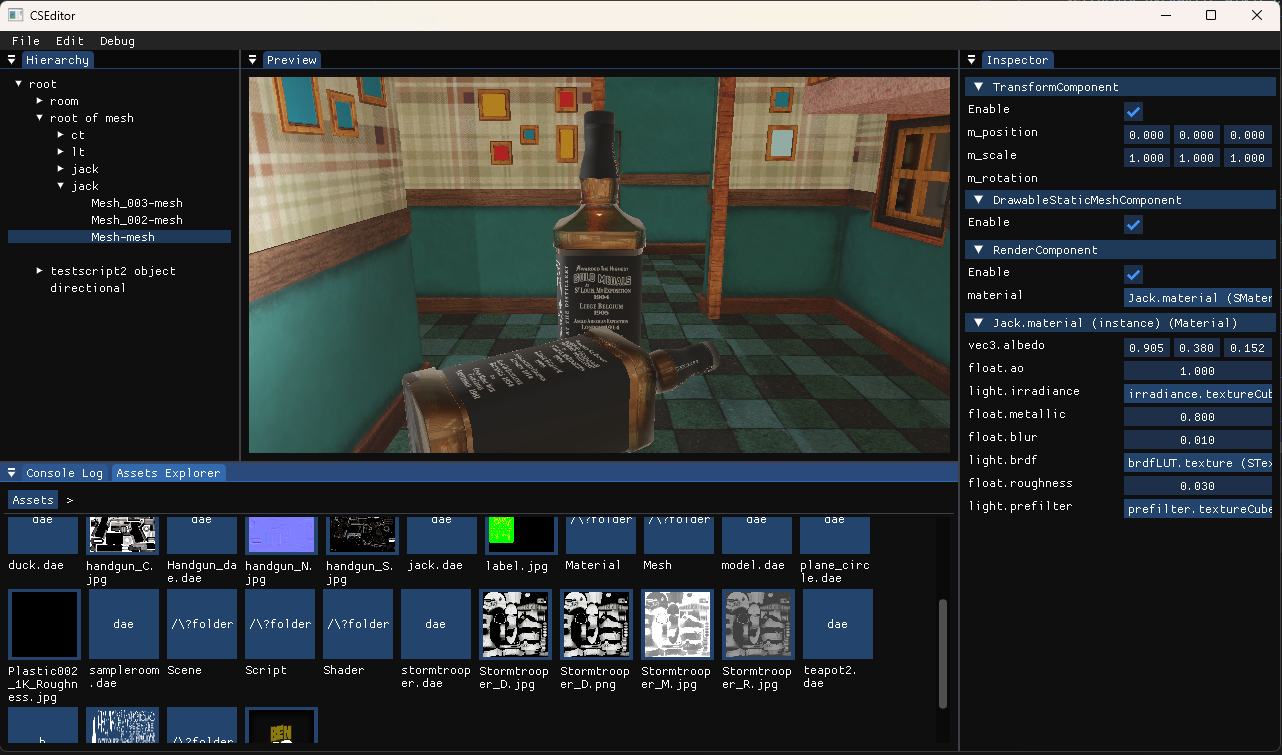Pick the Stormtrooper_R.jpg roughness texture
This screenshot has width=1282, height=755.
tap(757, 624)
